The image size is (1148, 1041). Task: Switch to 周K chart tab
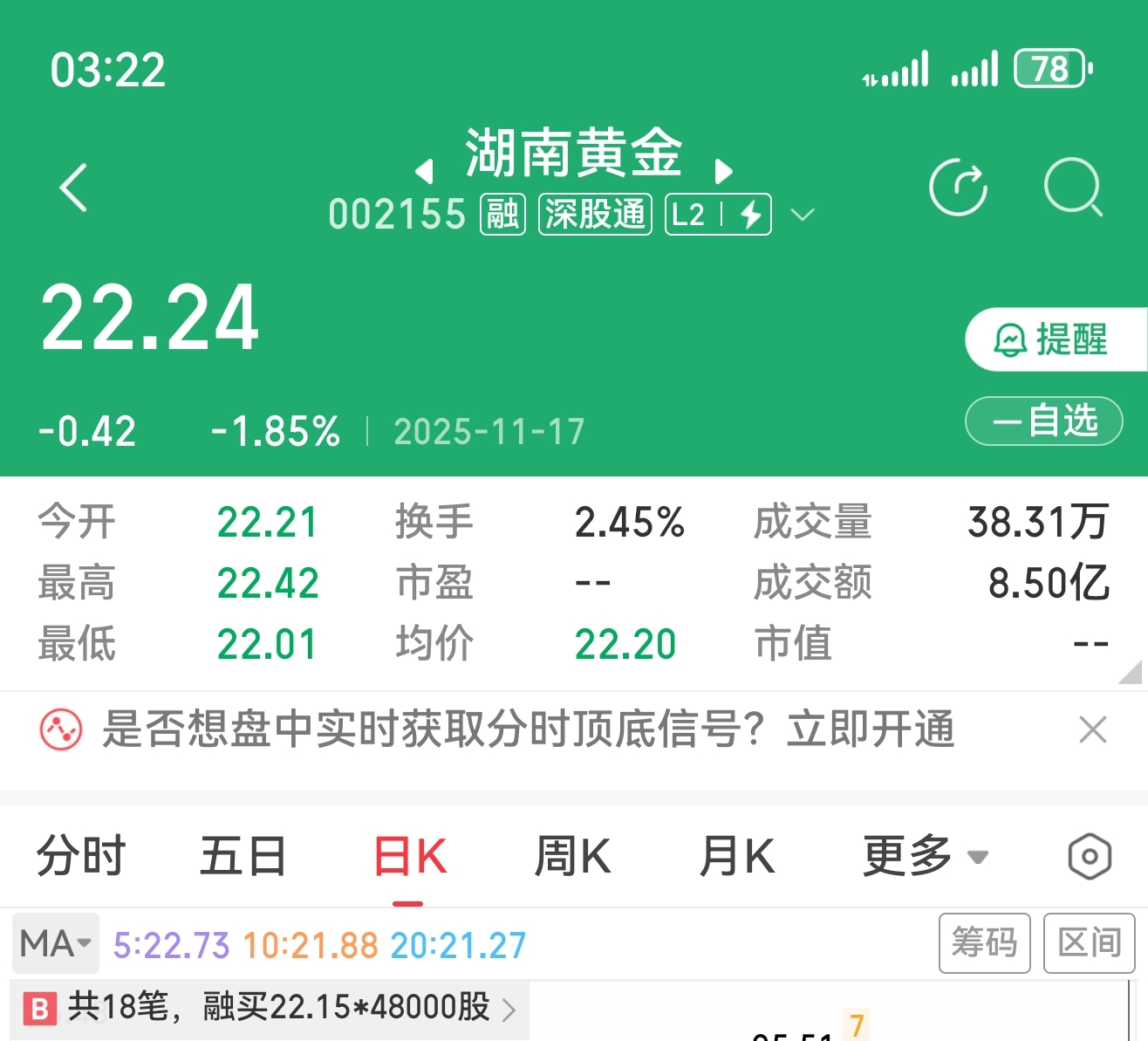pyautogui.click(x=572, y=856)
